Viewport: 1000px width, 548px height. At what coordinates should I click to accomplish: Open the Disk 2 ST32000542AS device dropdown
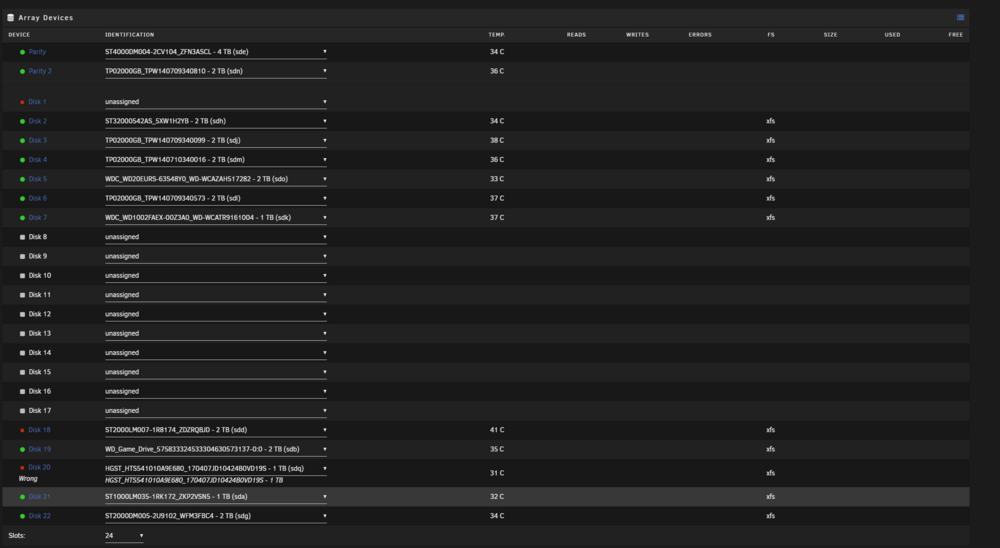point(216,121)
